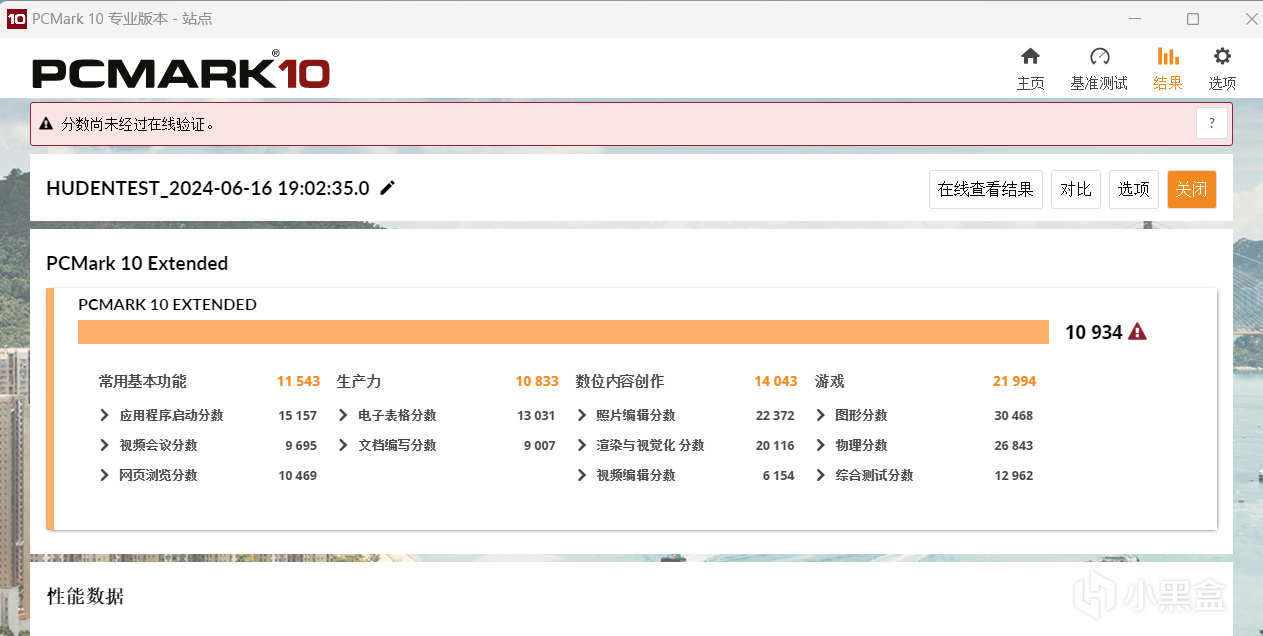Click the value 10 469
Viewport: 1263px width, 636px height.
coord(298,475)
